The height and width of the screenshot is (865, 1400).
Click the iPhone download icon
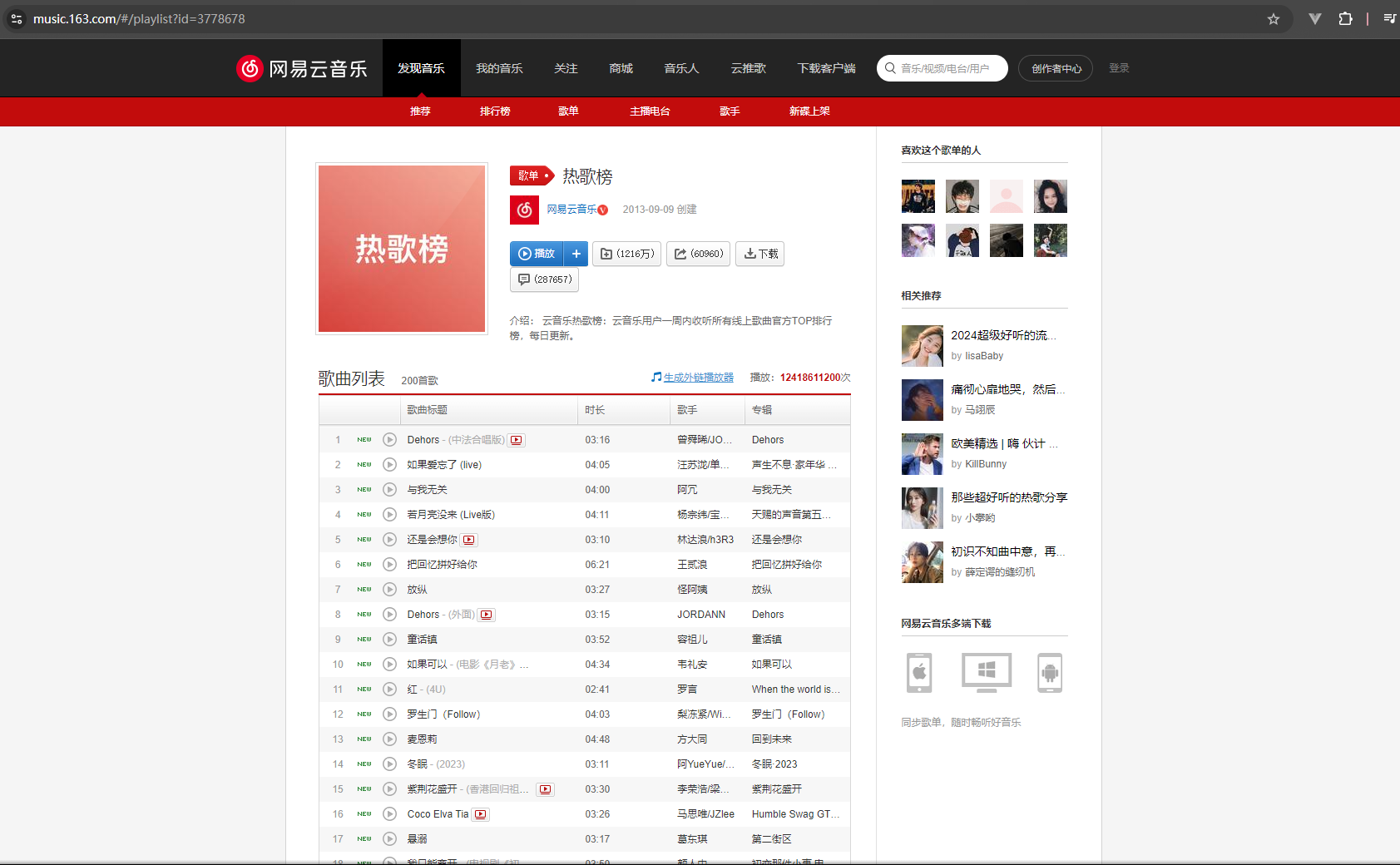pyautogui.click(x=919, y=672)
